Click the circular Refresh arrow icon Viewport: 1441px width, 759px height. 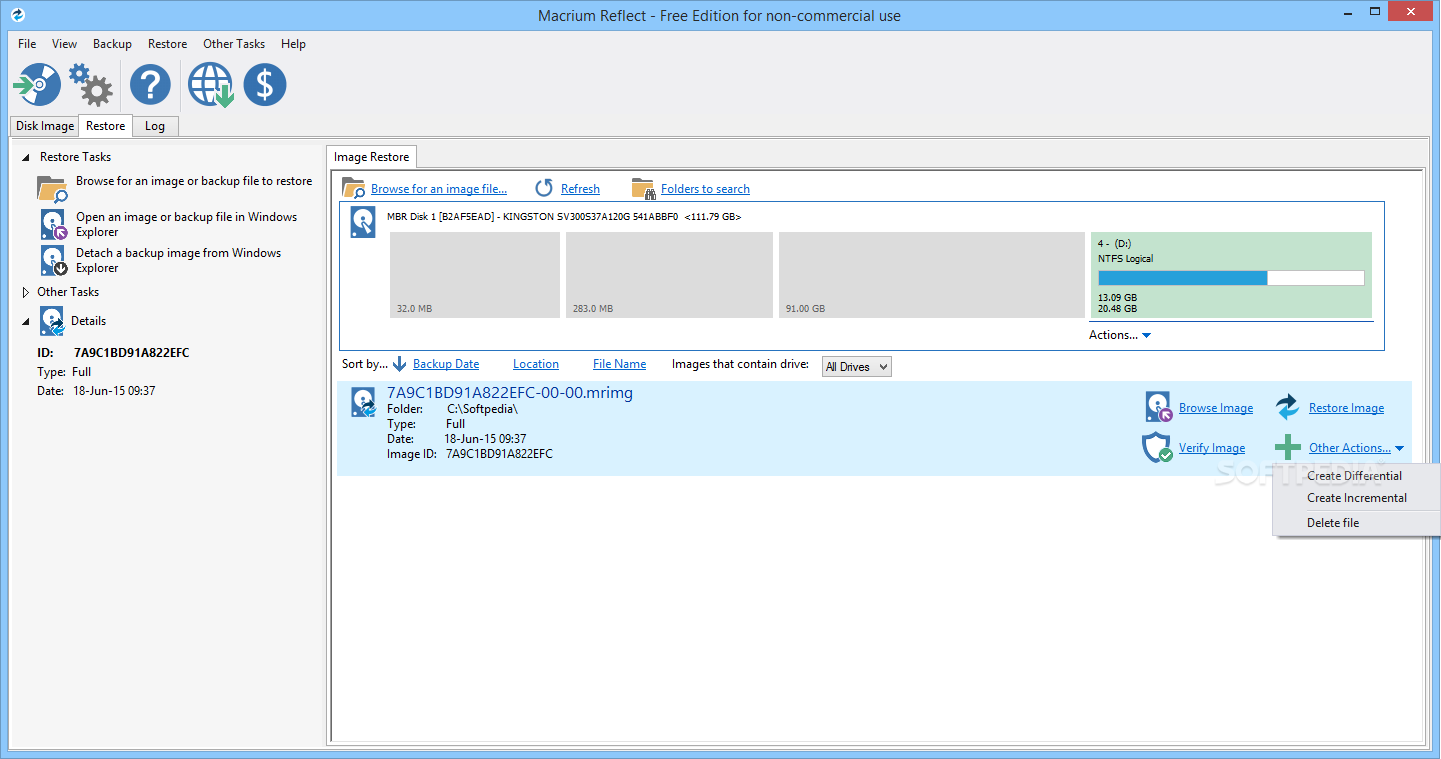pos(544,188)
